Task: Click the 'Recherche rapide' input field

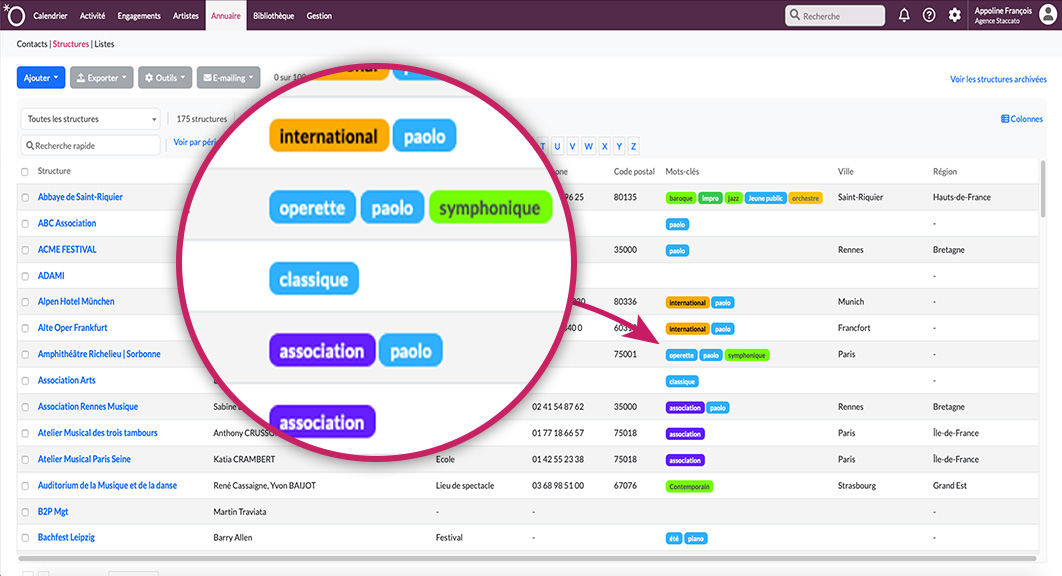Action: tap(90, 146)
